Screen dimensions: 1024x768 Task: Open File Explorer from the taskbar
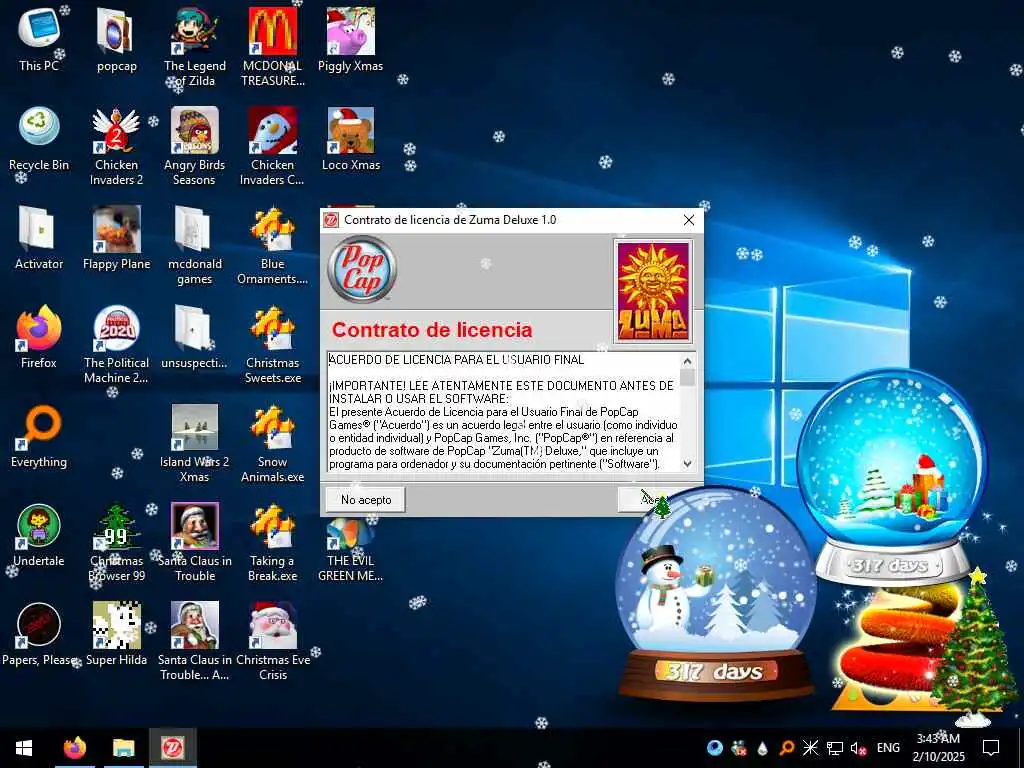123,748
